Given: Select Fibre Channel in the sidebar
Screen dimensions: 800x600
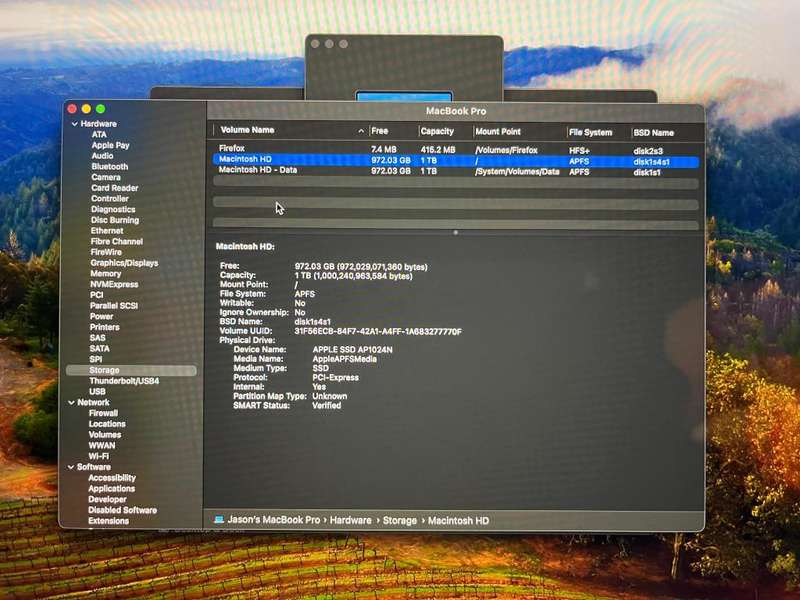Looking at the screenshot, I should 116,242.
